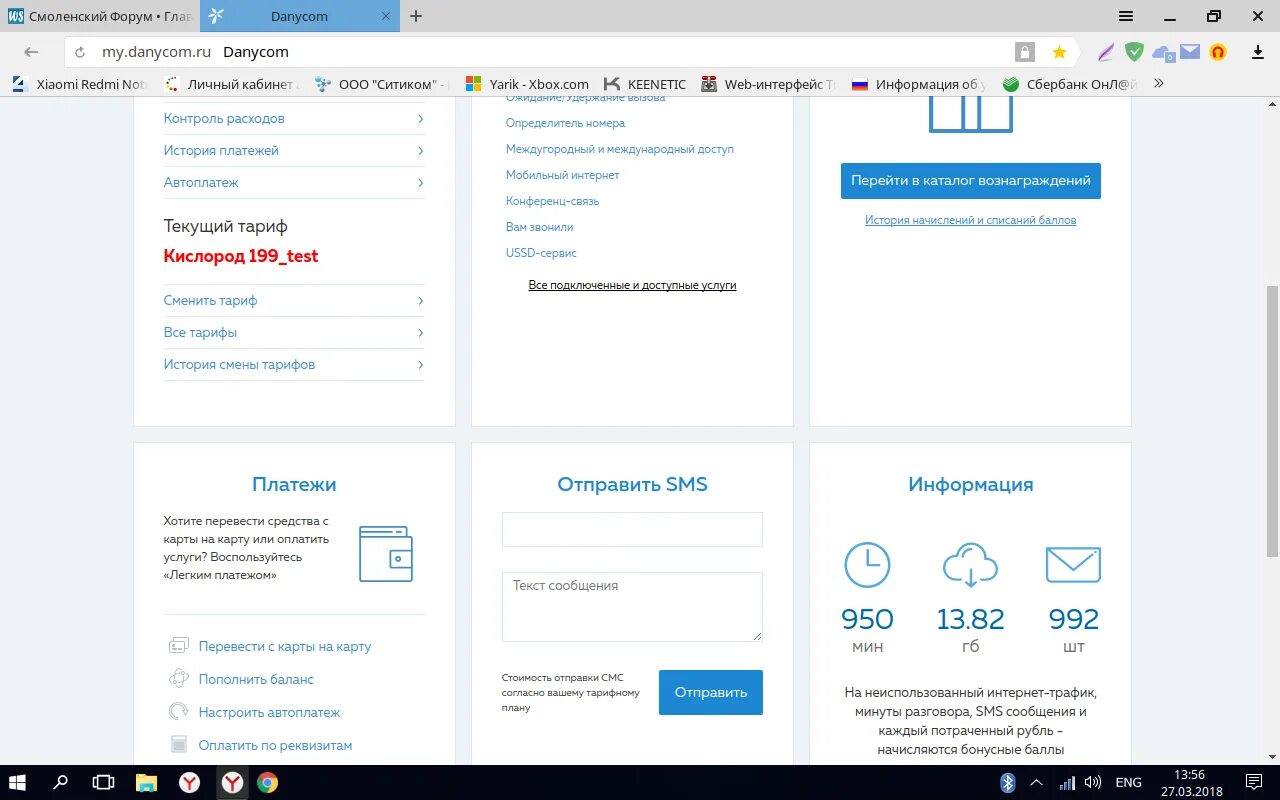The height and width of the screenshot is (800, 1280).
Task: Open the taskbar search magnifier
Action: point(61,782)
